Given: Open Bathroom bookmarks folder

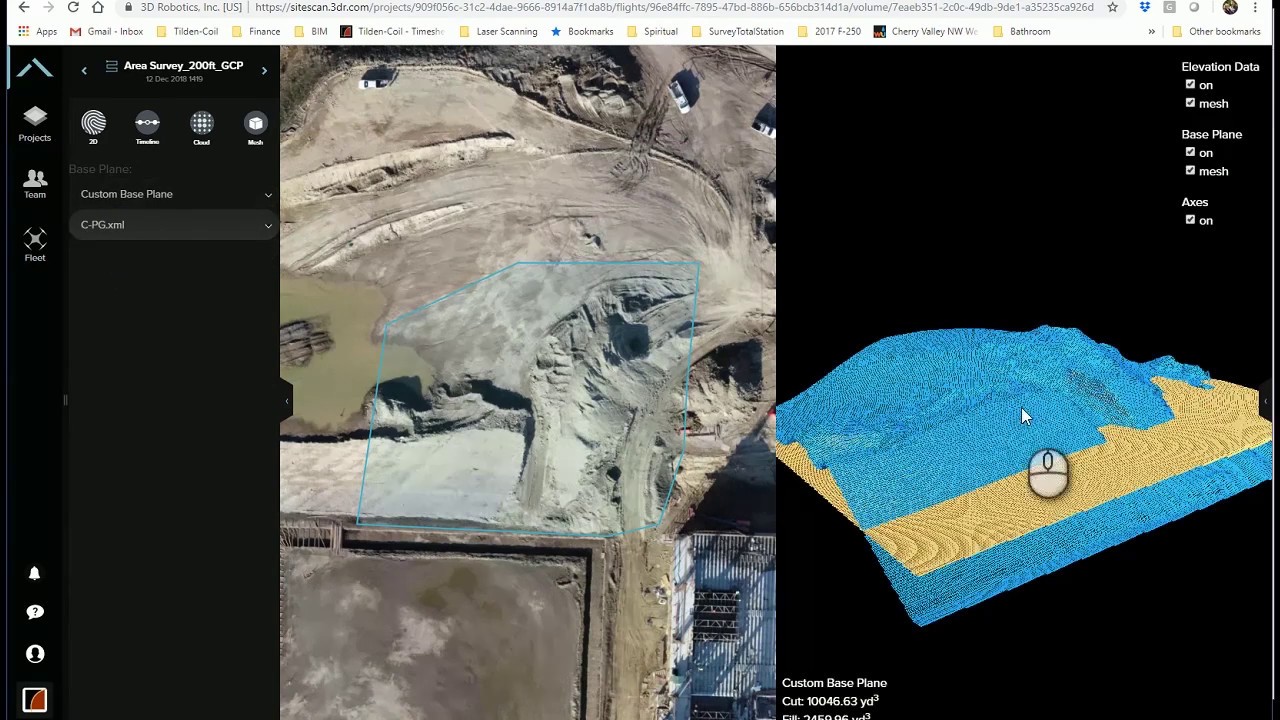Looking at the screenshot, I should click(x=1020, y=31).
